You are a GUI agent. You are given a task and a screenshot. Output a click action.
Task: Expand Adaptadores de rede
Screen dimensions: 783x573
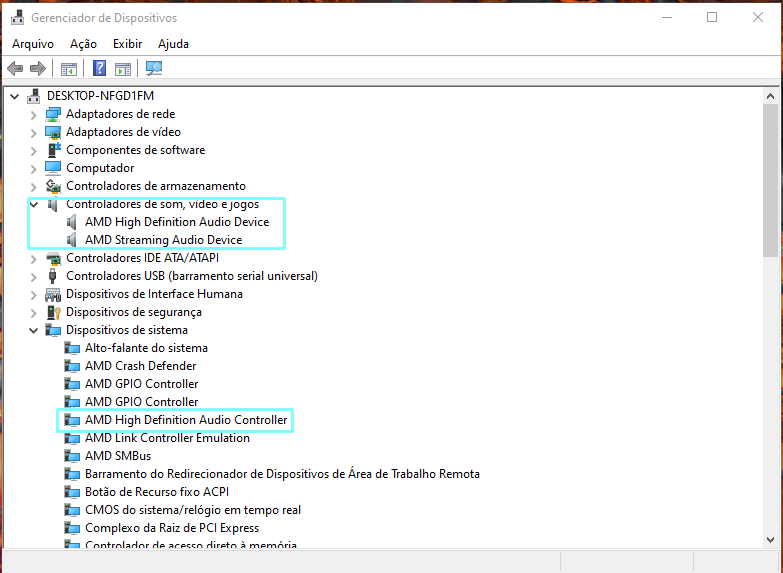(x=33, y=115)
